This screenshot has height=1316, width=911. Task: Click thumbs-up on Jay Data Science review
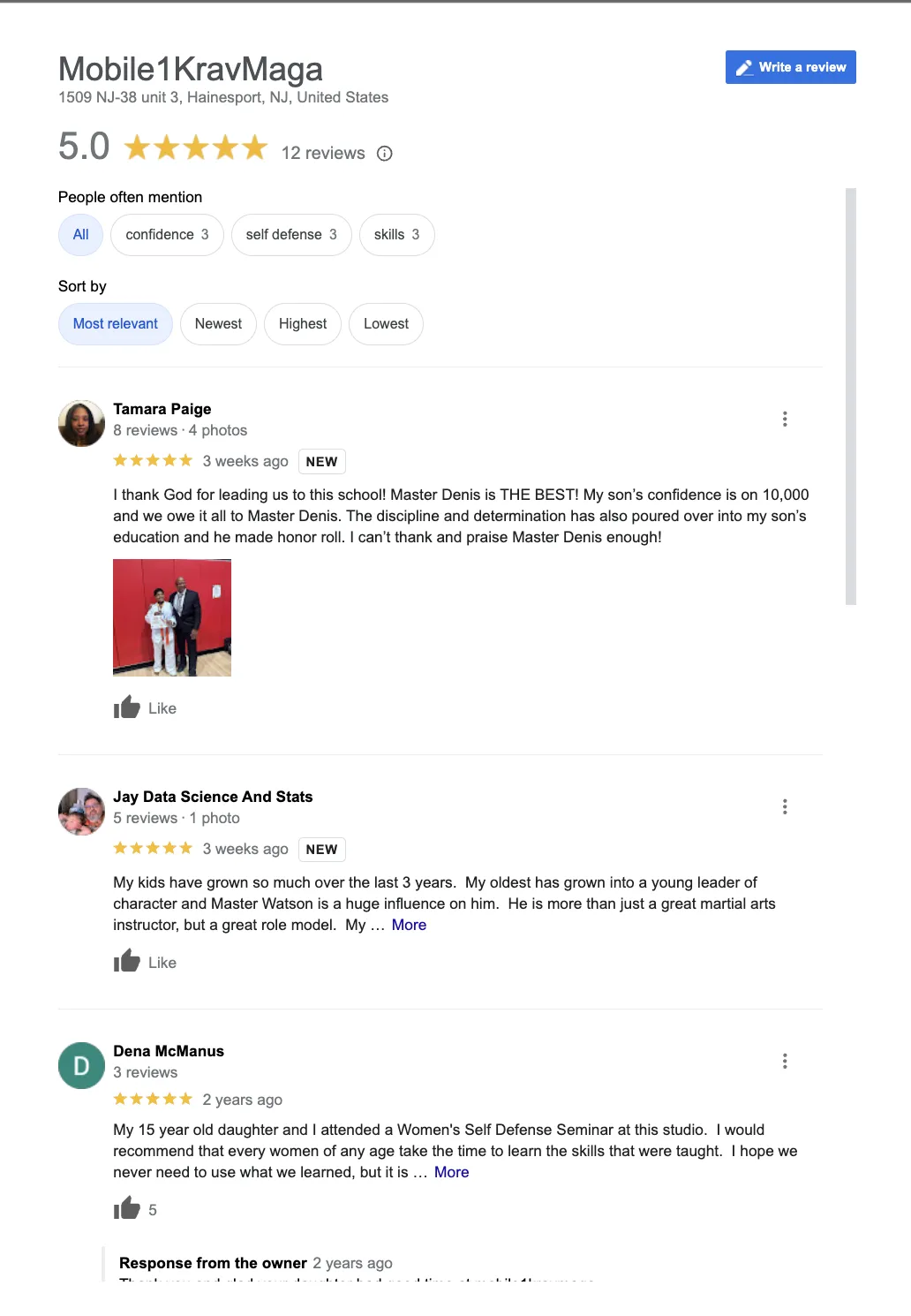coord(127,961)
